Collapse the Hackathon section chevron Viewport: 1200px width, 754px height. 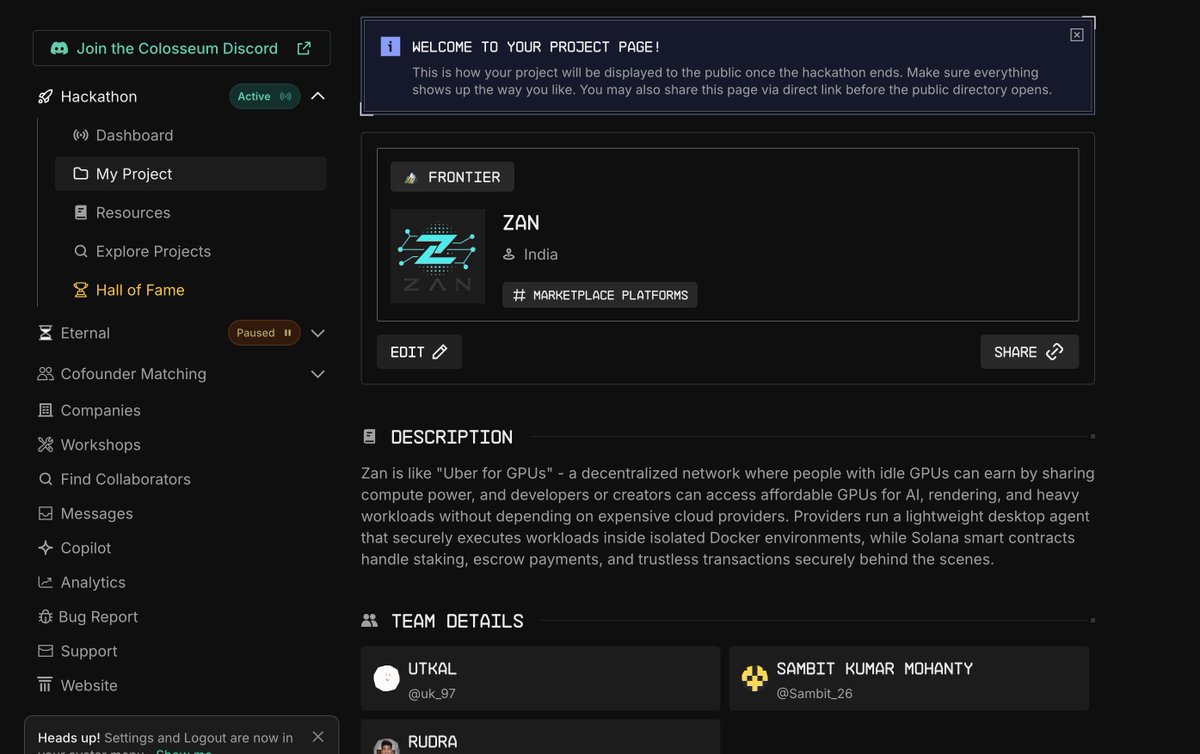point(318,96)
